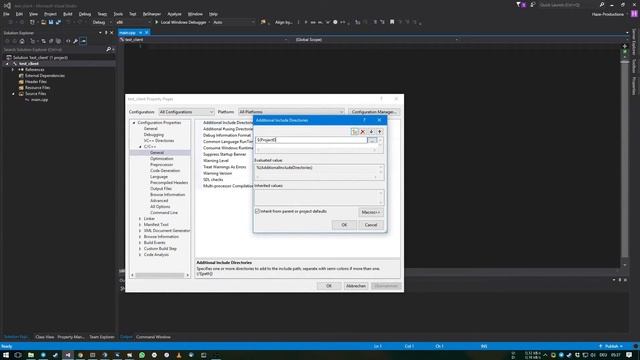Click the Solution Explorer search magnifier icon
Viewport: 640px width, 360px height.
[x=108, y=49]
